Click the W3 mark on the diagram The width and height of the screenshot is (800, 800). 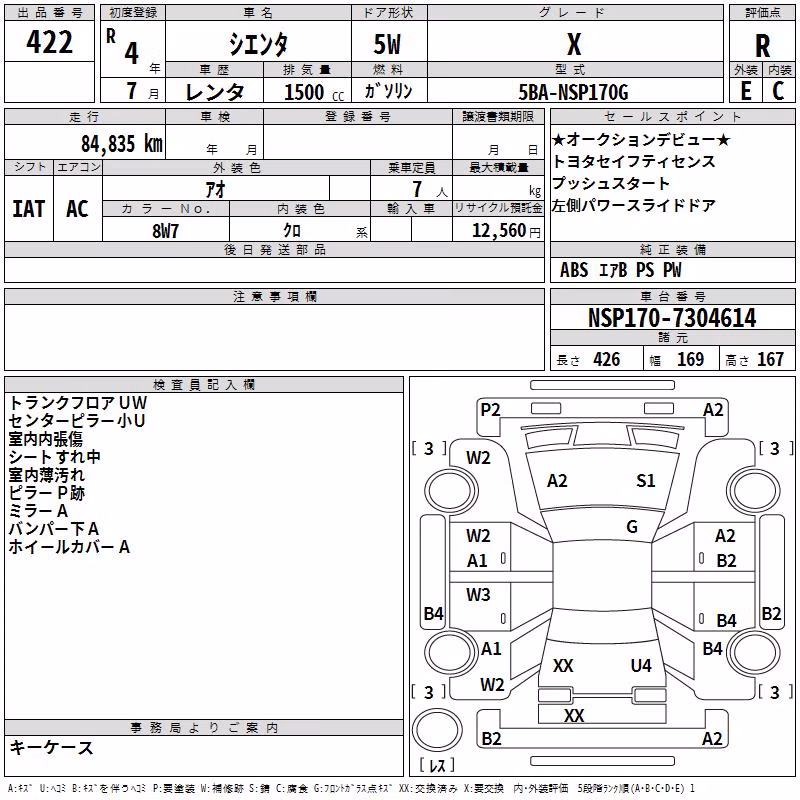[478, 595]
